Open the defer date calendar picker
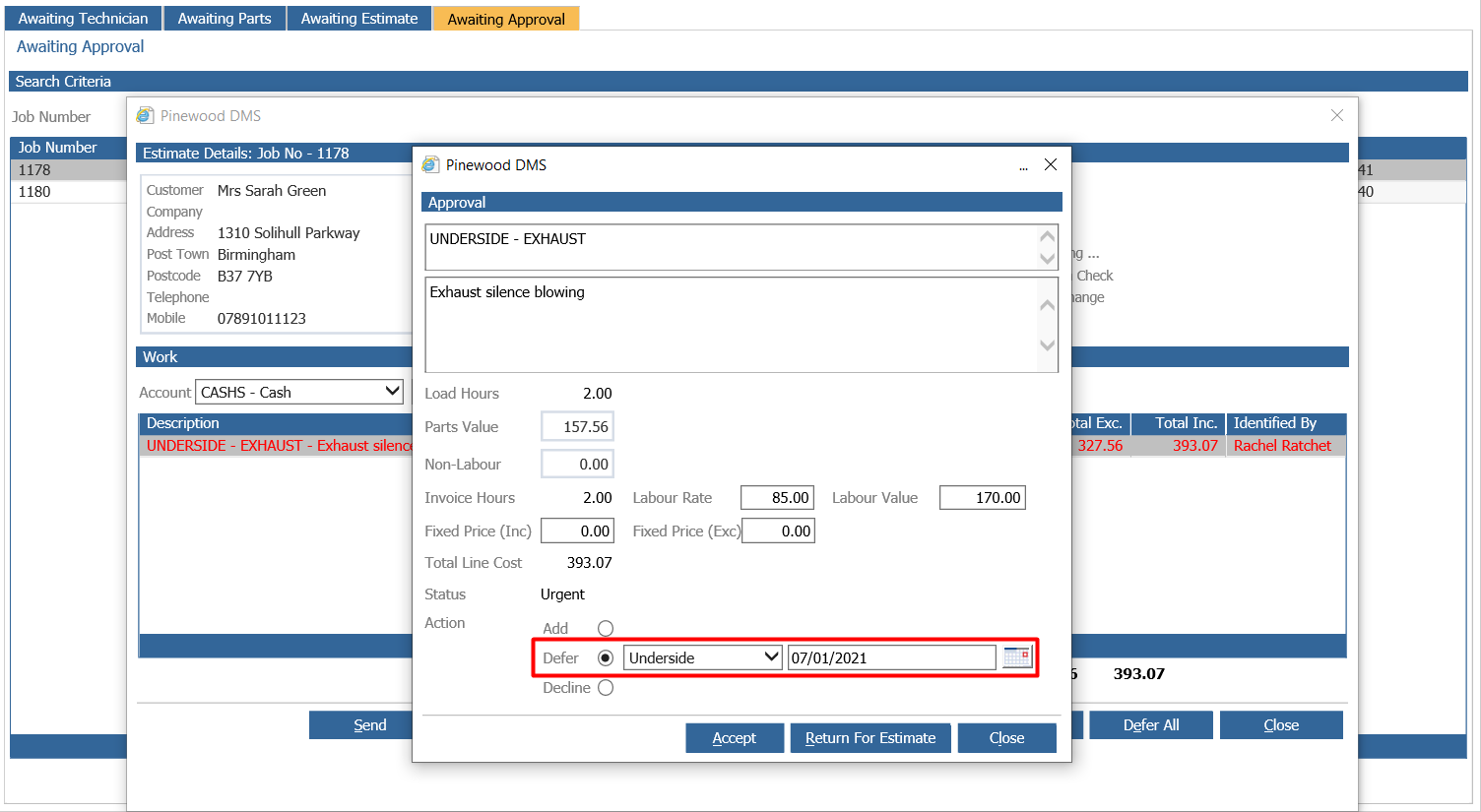1481x812 pixels. pos(1016,657)
